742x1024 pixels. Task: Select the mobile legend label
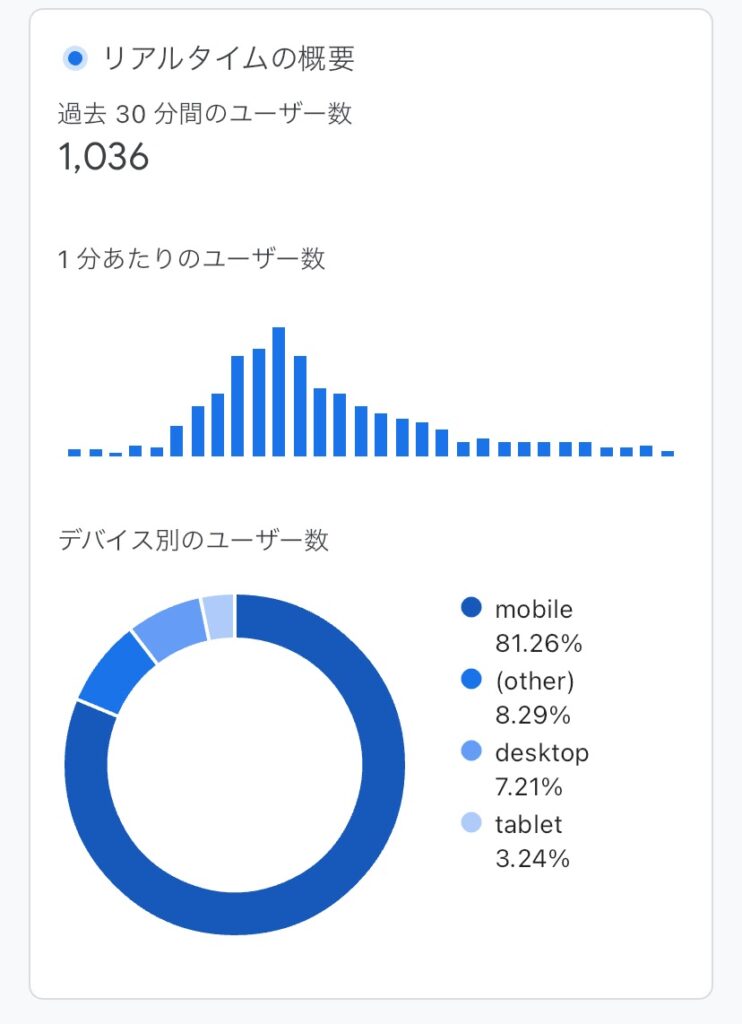pyautogui.click(x=534, y=609)
